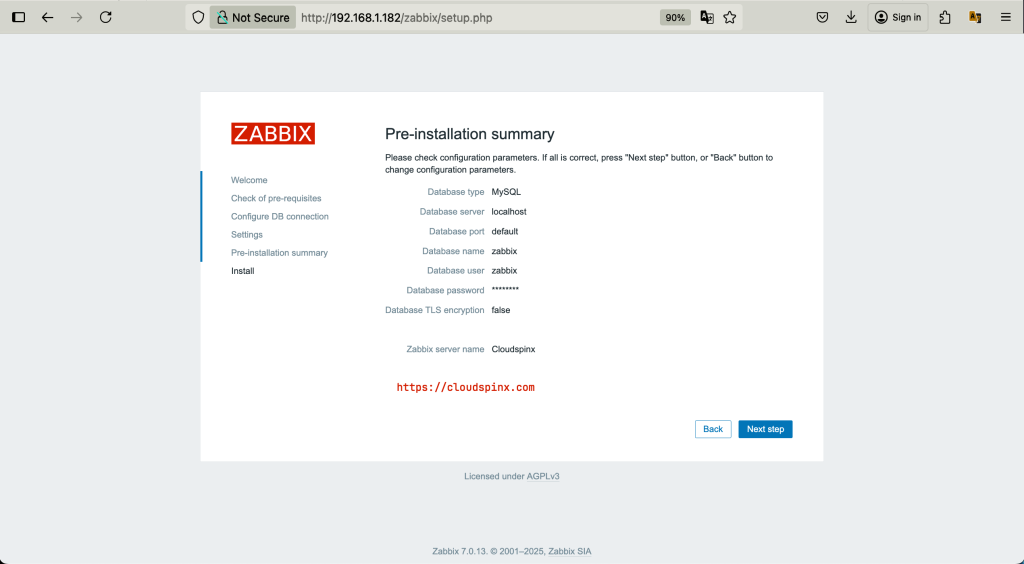Click the ZABBIX logo

pyautogui.click(x=273, y=133)
